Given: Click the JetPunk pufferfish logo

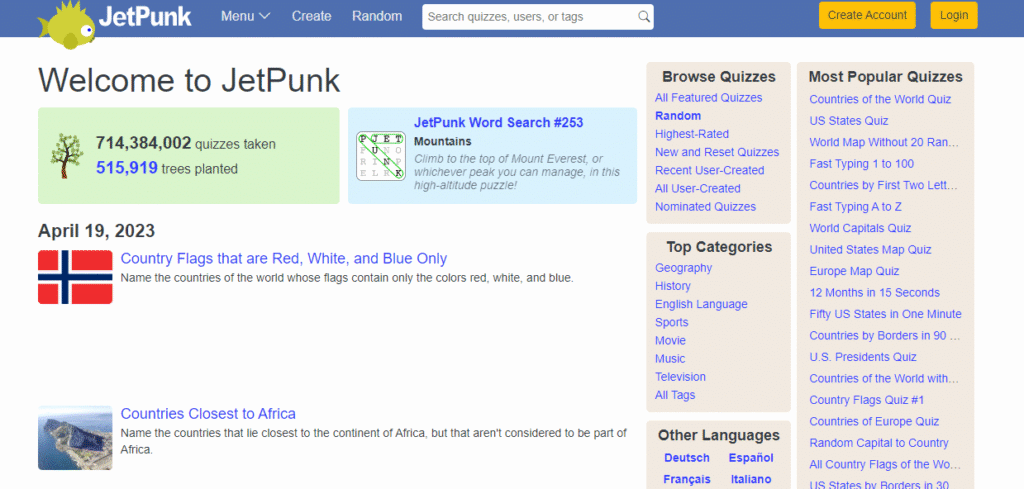Looking at the screenshot, I should (x=67, y=25).
